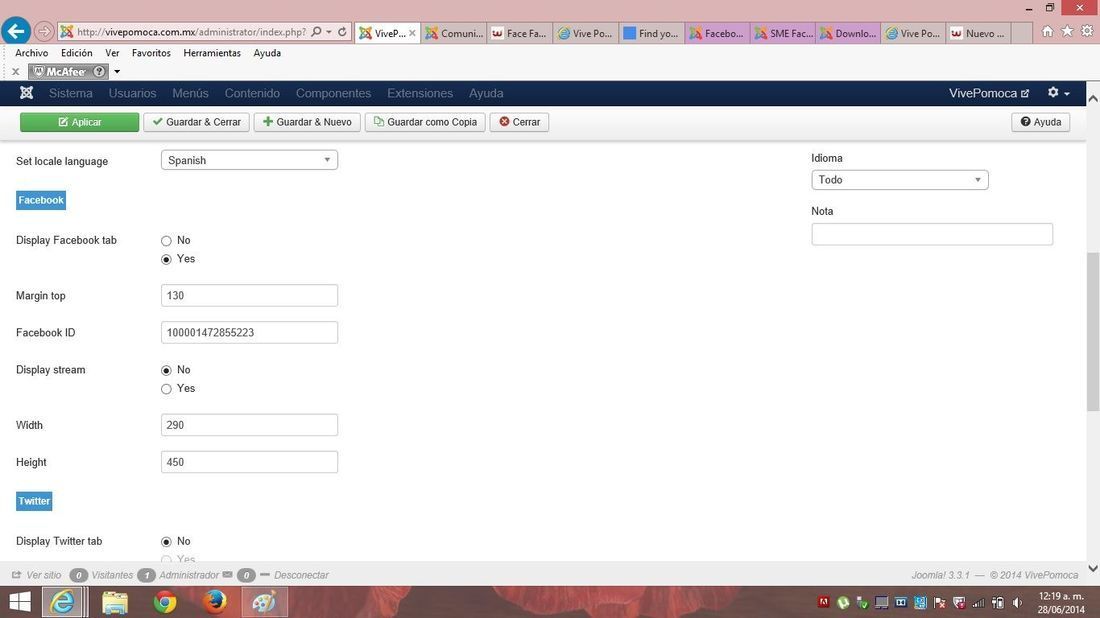
Task: Open the Paint app in the taskbar
Action: tap(264, 602)
